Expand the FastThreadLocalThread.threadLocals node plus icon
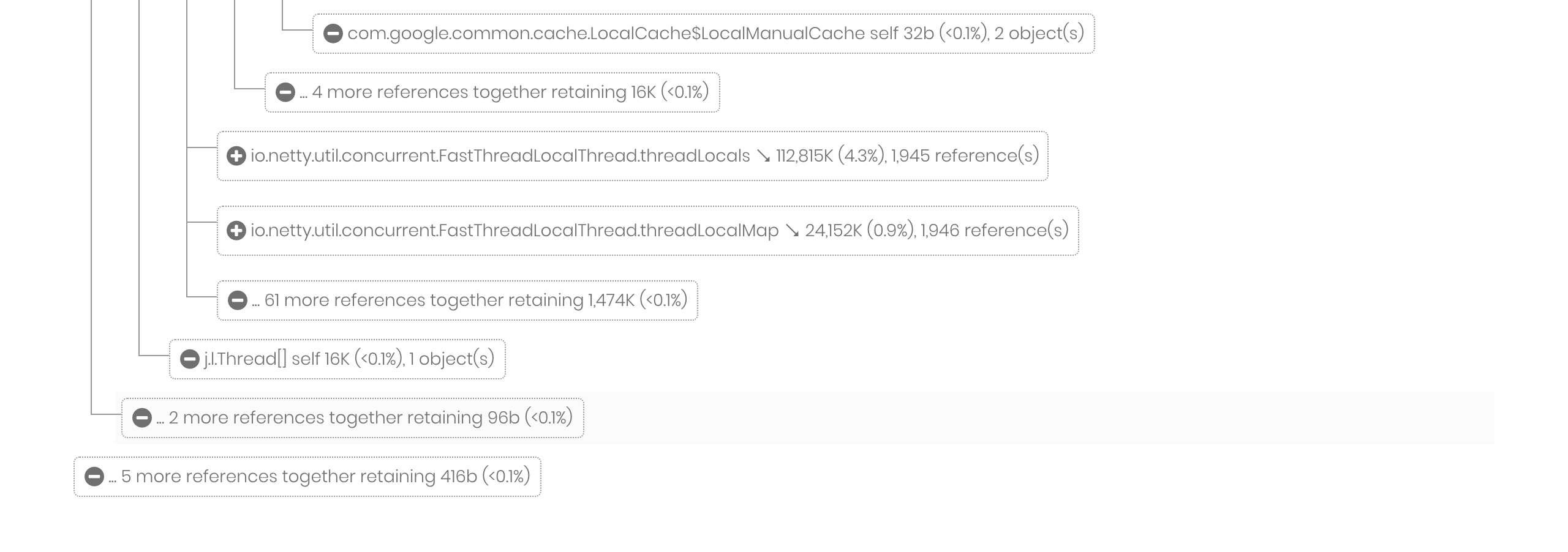1568x552 pixels. coord(236,156)
